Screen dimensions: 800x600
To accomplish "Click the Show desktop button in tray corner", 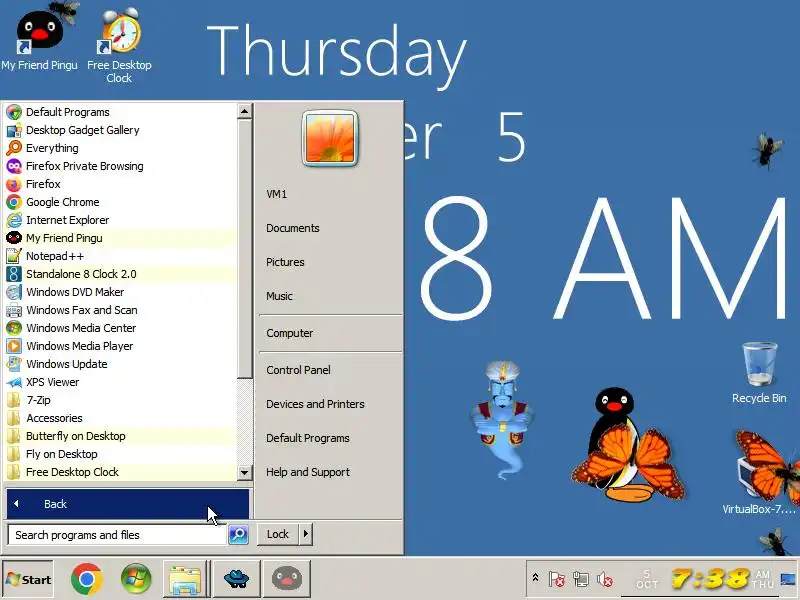I will 788,579.
